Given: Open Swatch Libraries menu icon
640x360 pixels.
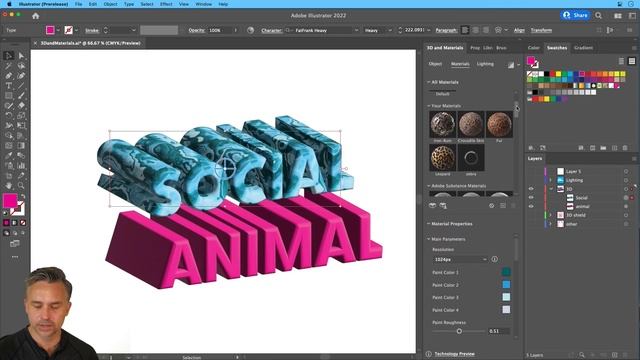Looking at the screenshot, I should click(x=531, y=148).
